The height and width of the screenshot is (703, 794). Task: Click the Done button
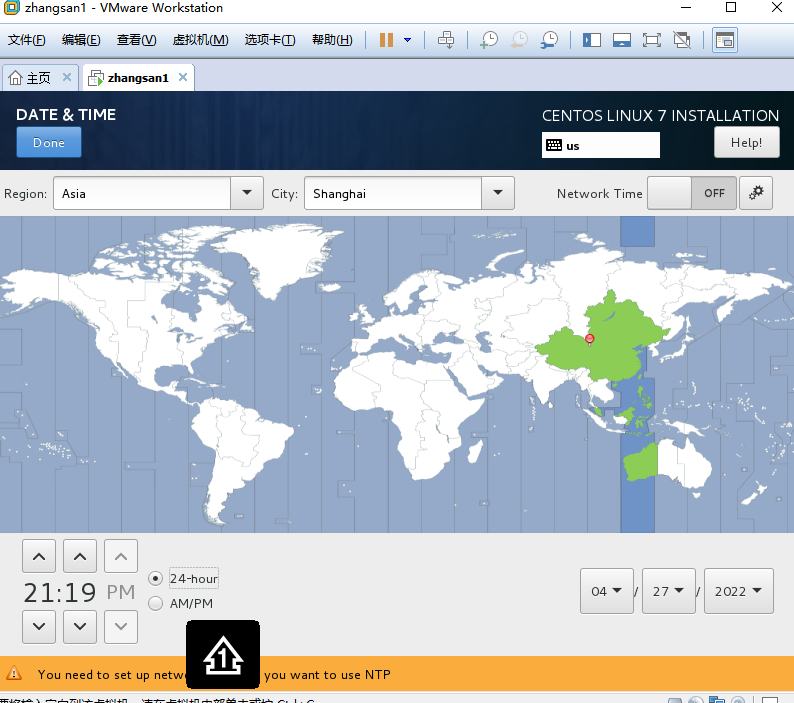click(49, 142)
